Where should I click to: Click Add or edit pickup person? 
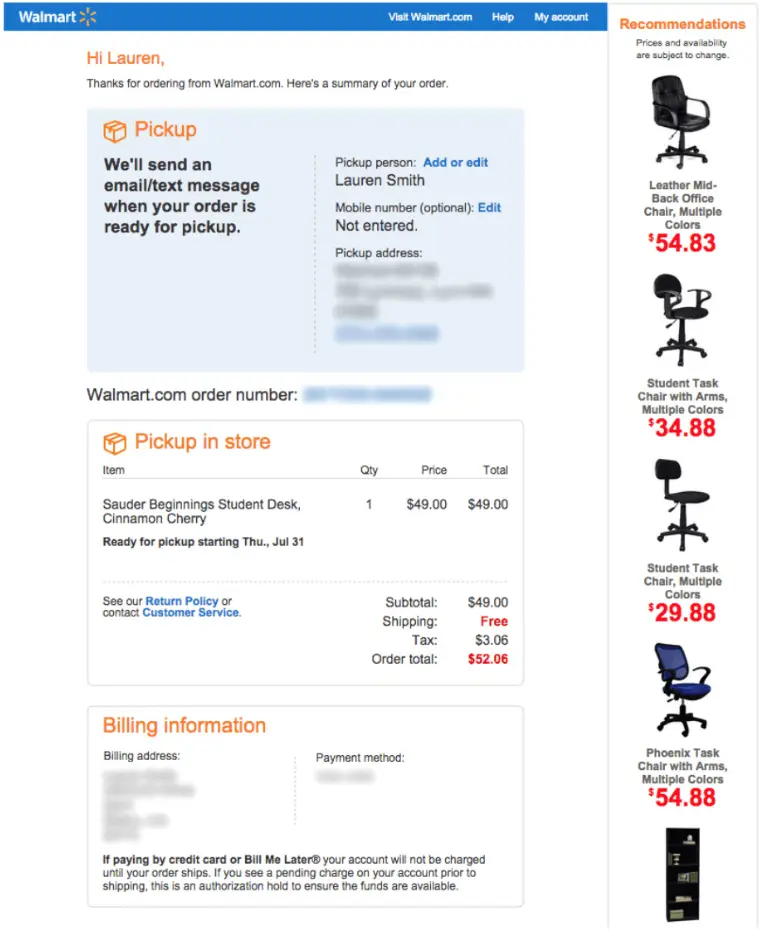(456, 162)
